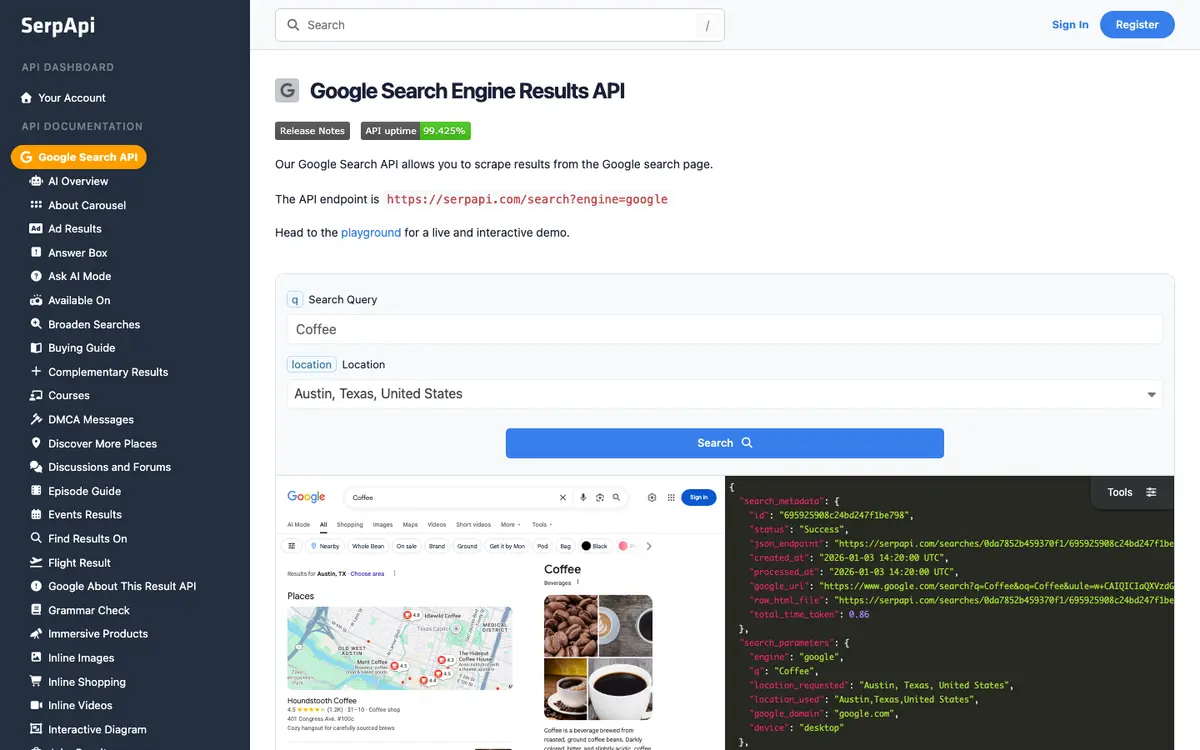Click the AI Overview sidebar icon
The height and width of the screenshot is (750, 1200).
coord(36,181)
